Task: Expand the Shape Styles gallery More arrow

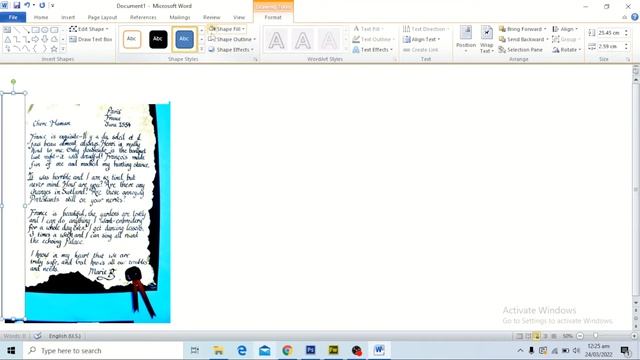Action: pos(201,49)
